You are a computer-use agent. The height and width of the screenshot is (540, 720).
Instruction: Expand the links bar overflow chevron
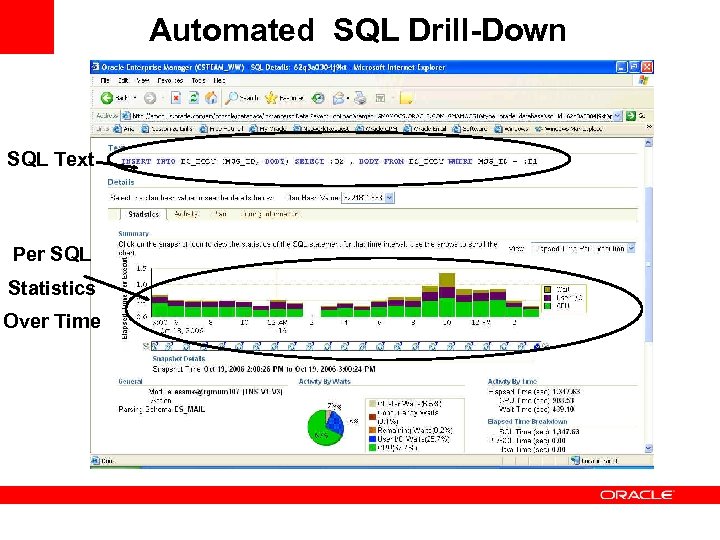pyautogui.click(x=649, y=127)
